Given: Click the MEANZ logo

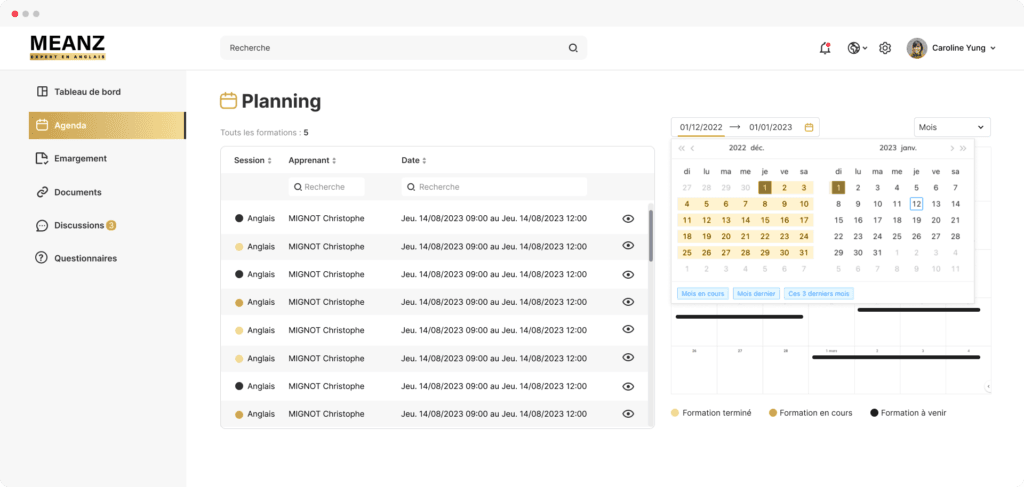Looking at the screenshot, I should pyautogui.click(x=67, y=46).
